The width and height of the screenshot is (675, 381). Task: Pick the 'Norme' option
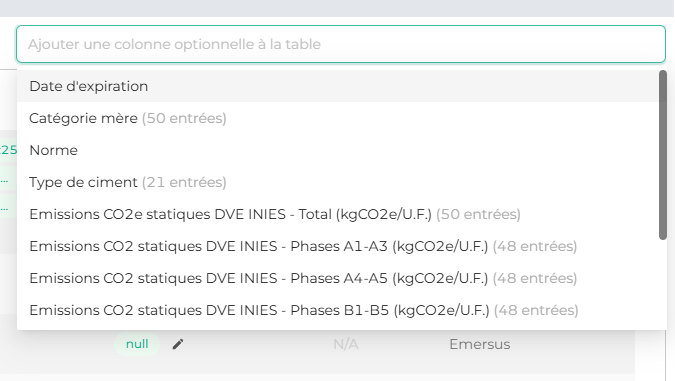[338, 150]
